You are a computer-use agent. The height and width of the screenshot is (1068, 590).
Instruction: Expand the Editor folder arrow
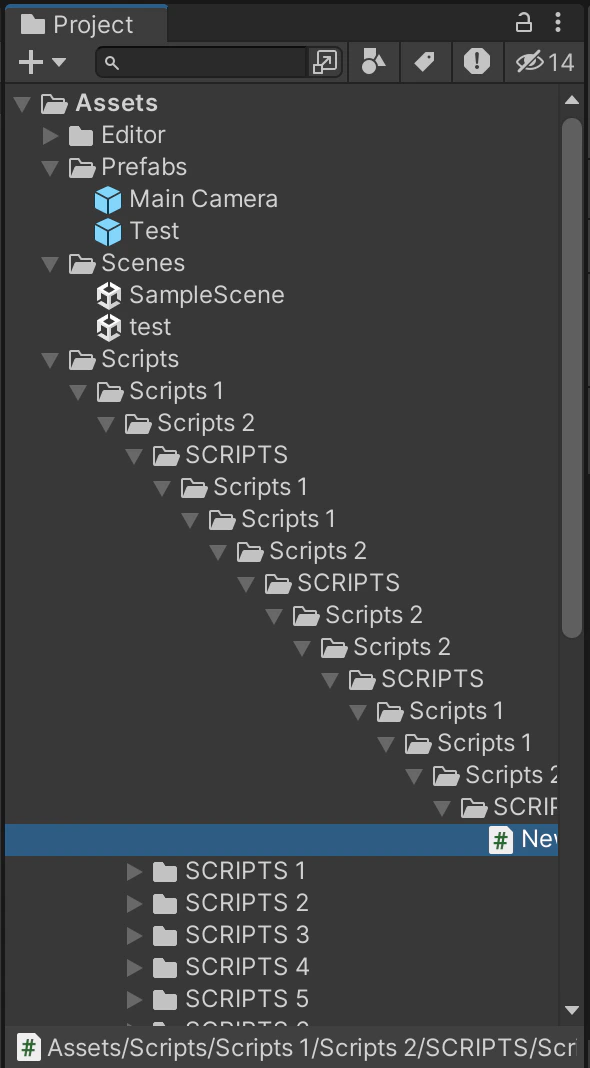pyautogui.click(x=50, y=136)
